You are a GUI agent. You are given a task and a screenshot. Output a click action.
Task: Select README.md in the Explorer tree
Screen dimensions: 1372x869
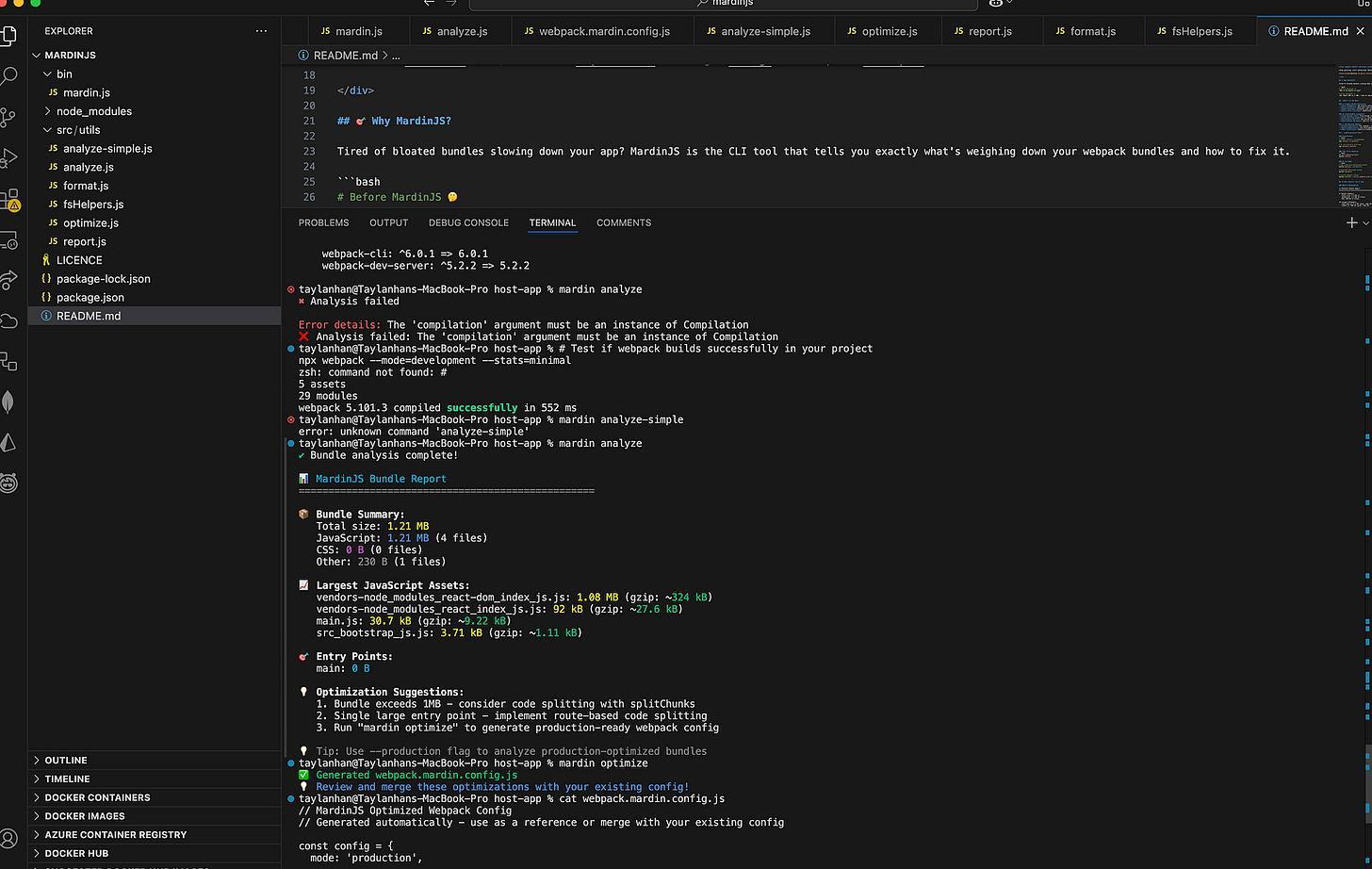[x=155, y=316]
